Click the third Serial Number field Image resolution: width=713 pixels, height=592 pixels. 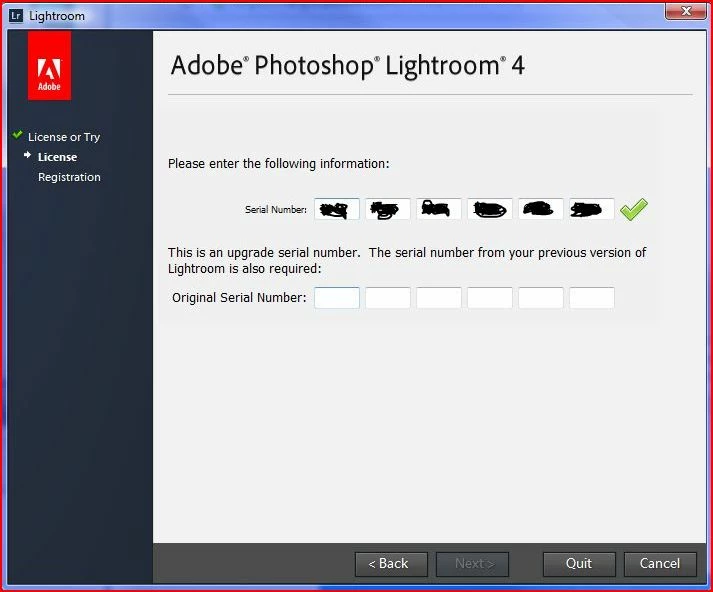click(x=439, y=209)
